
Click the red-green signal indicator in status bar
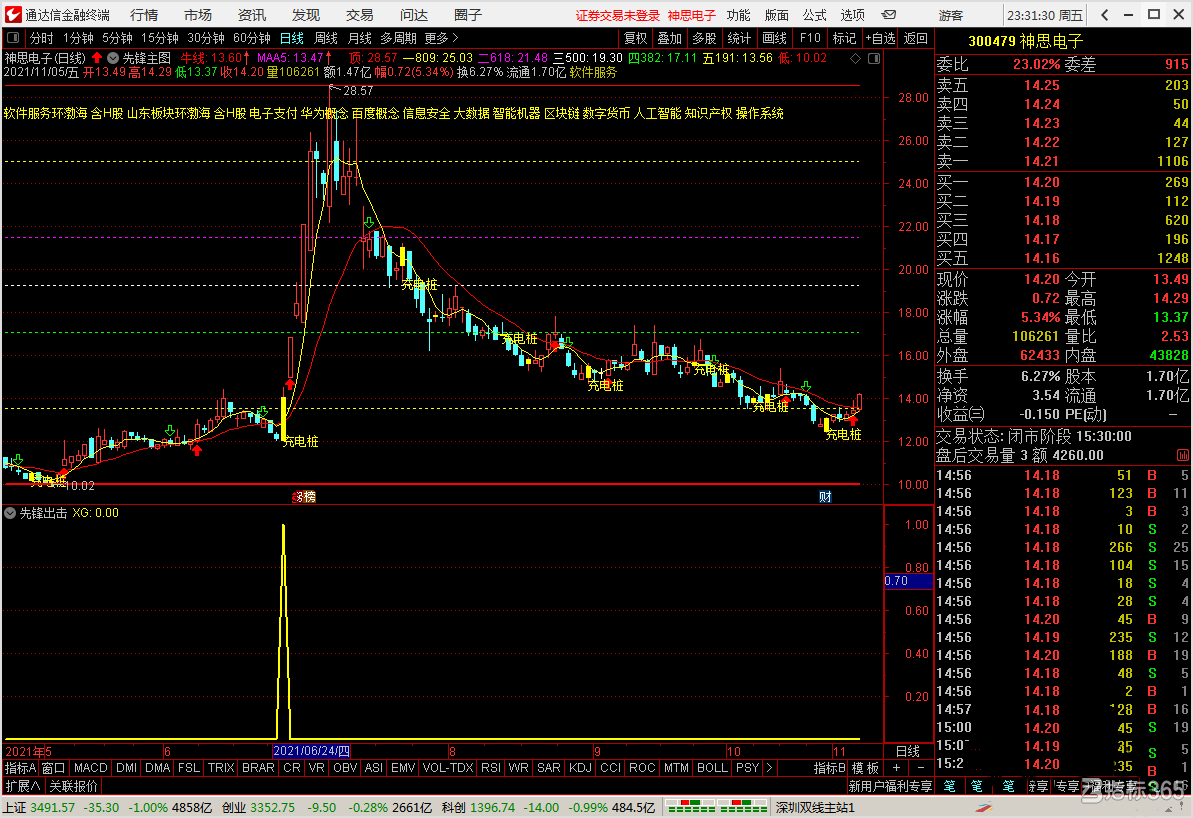[x=716, y=807]
